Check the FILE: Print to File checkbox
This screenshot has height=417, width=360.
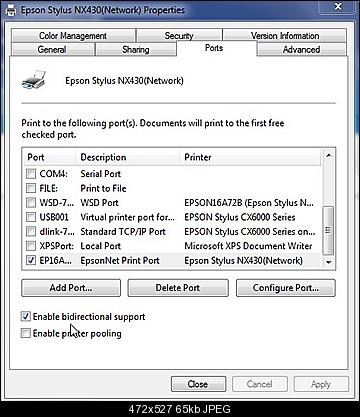(31, 188)
